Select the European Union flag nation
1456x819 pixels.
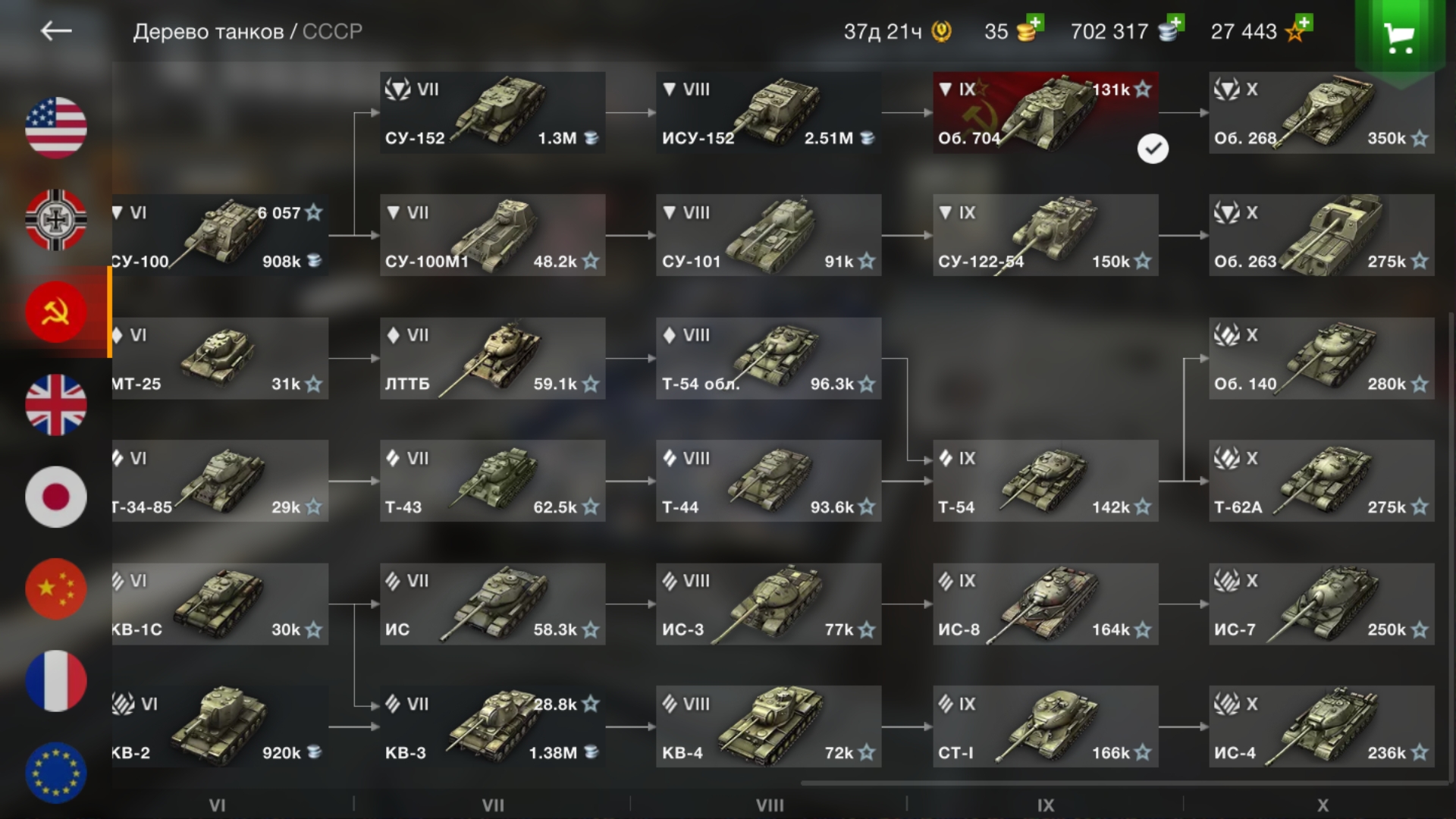(56, 773)
